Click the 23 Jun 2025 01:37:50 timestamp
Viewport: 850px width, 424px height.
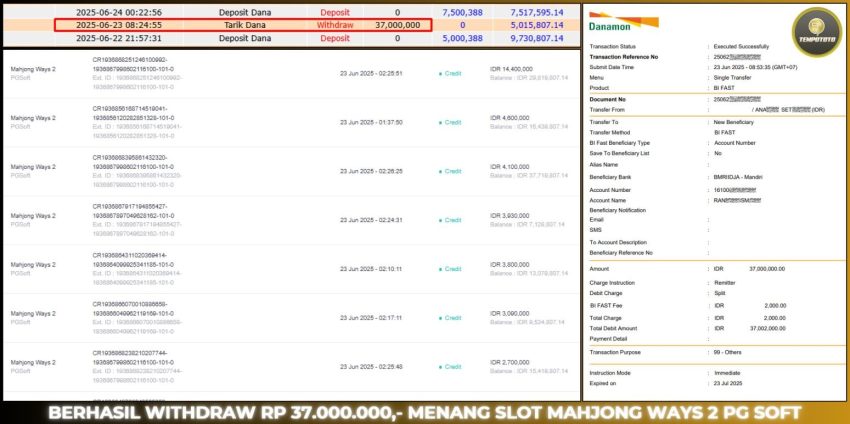[370, 122]
